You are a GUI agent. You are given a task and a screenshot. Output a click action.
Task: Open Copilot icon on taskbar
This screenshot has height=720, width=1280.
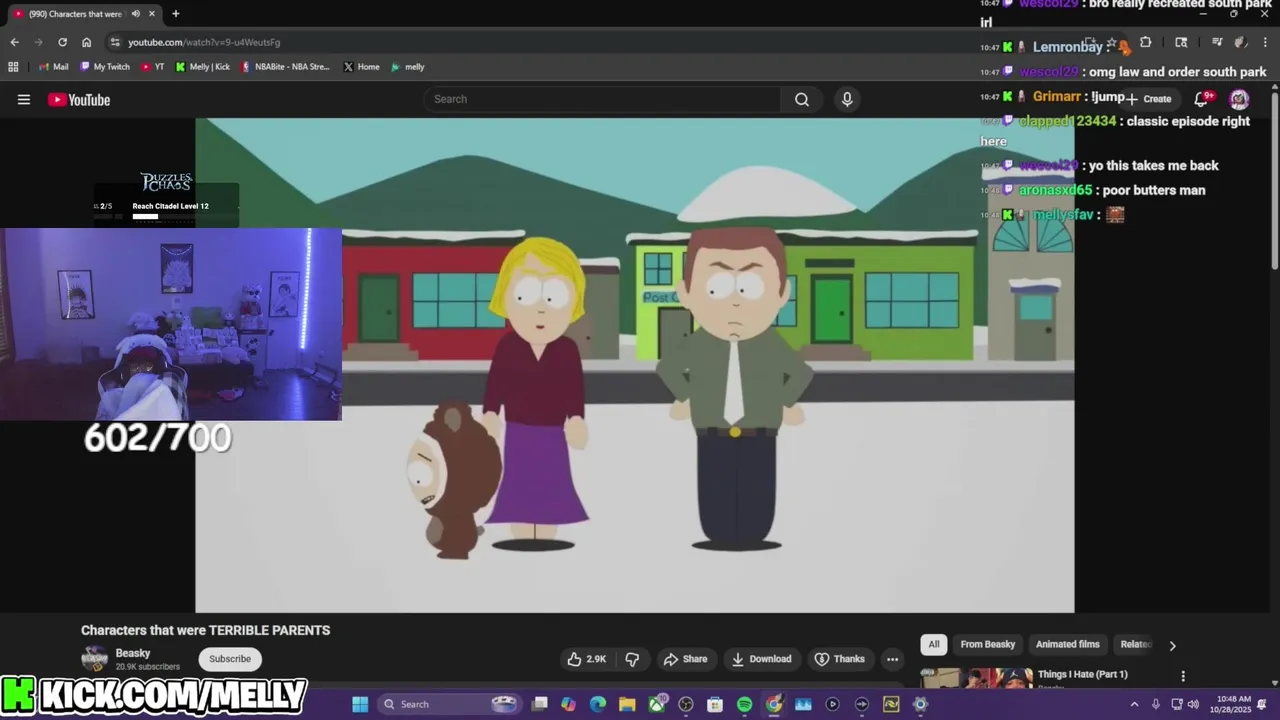[x=568, y=704]
